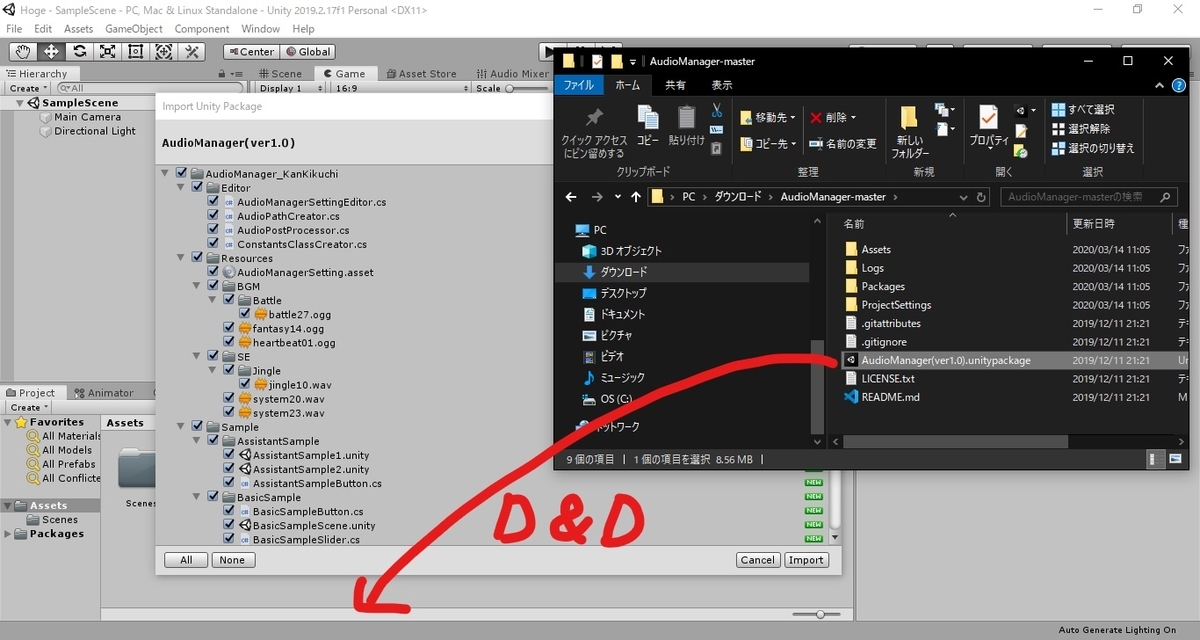Click the Main Camera object icon

tap(46, 117)
